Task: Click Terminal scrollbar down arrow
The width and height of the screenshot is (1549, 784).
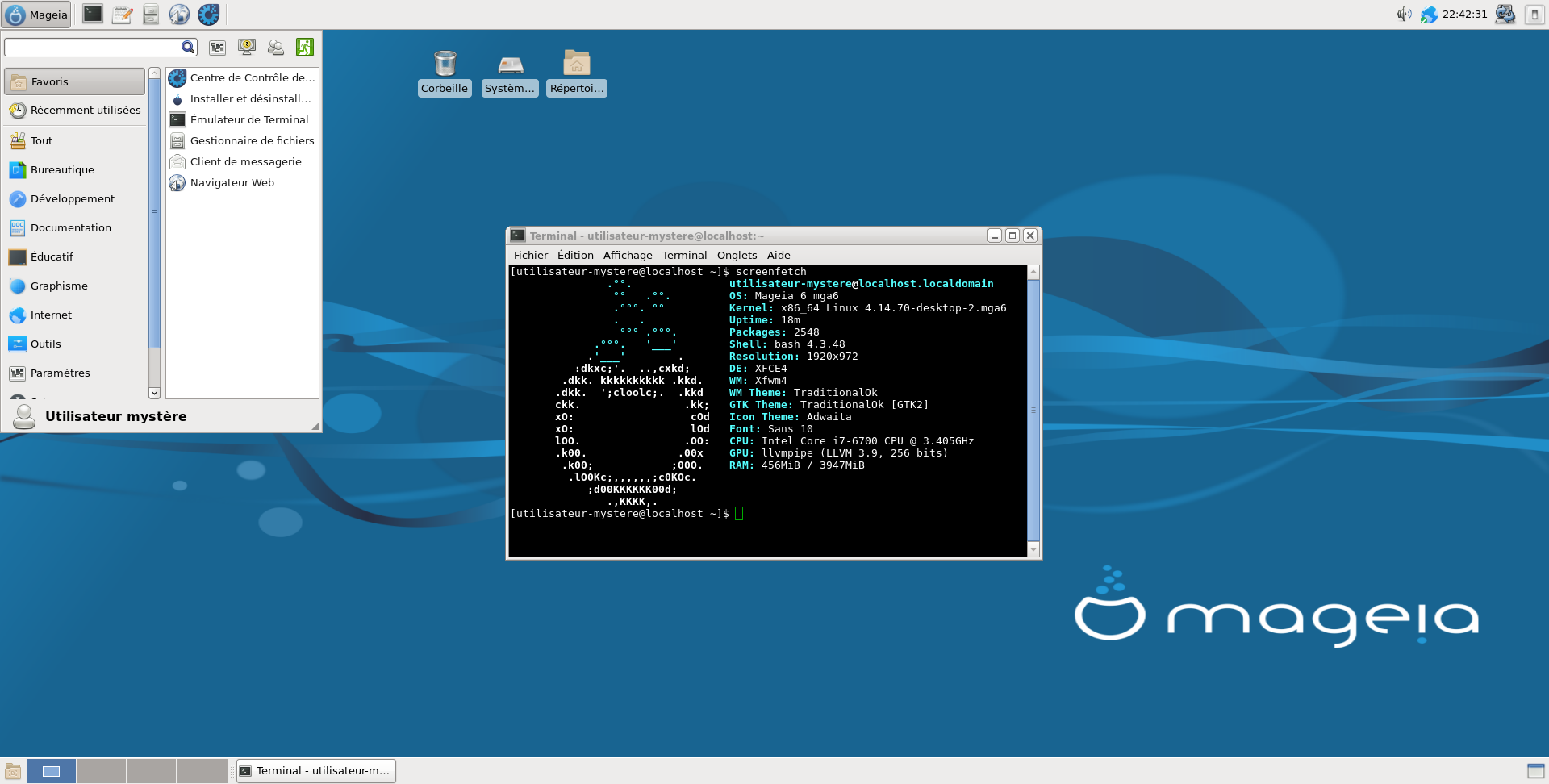Action: pyautogui.click(x=1033, y=549)
